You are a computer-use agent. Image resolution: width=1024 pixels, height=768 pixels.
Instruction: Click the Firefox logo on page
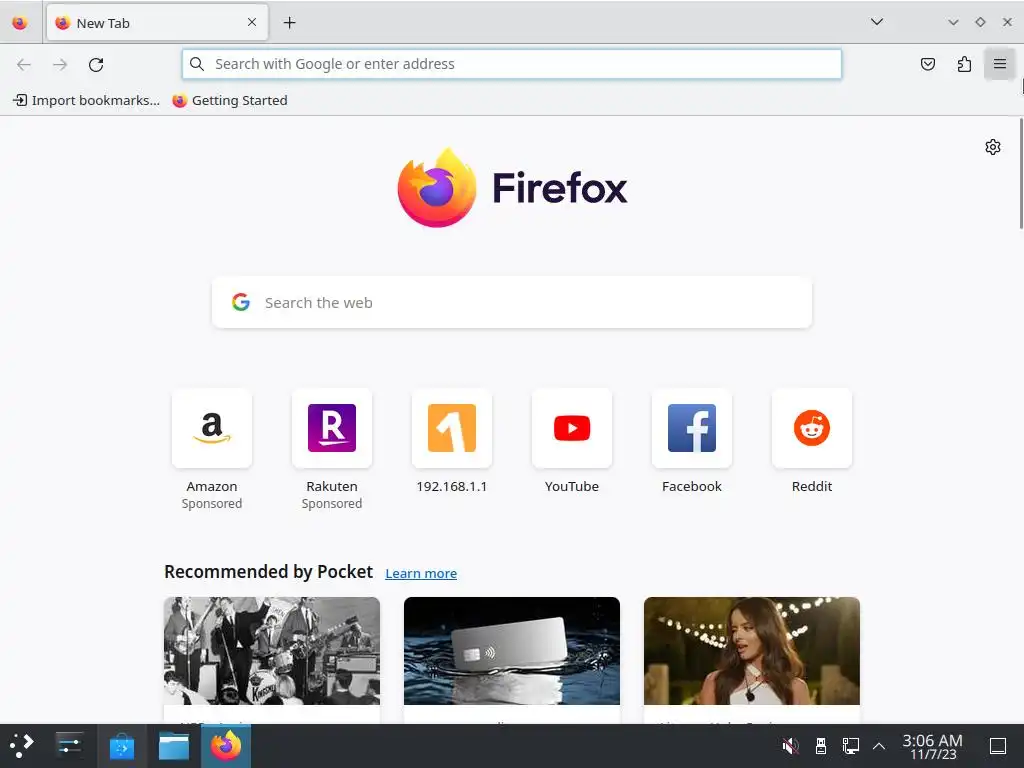click(x=512, y=188)
